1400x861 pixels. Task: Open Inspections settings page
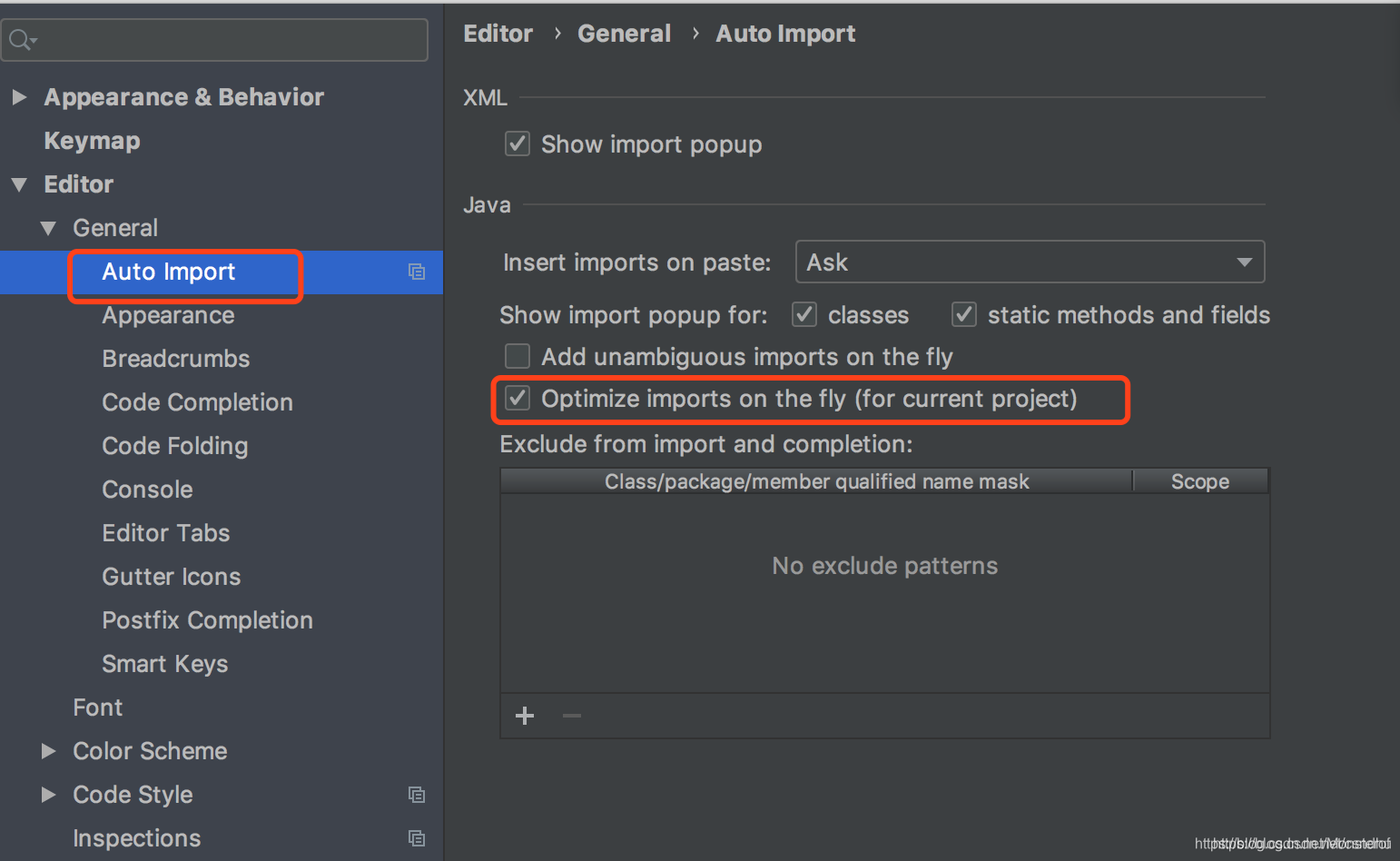136,838
